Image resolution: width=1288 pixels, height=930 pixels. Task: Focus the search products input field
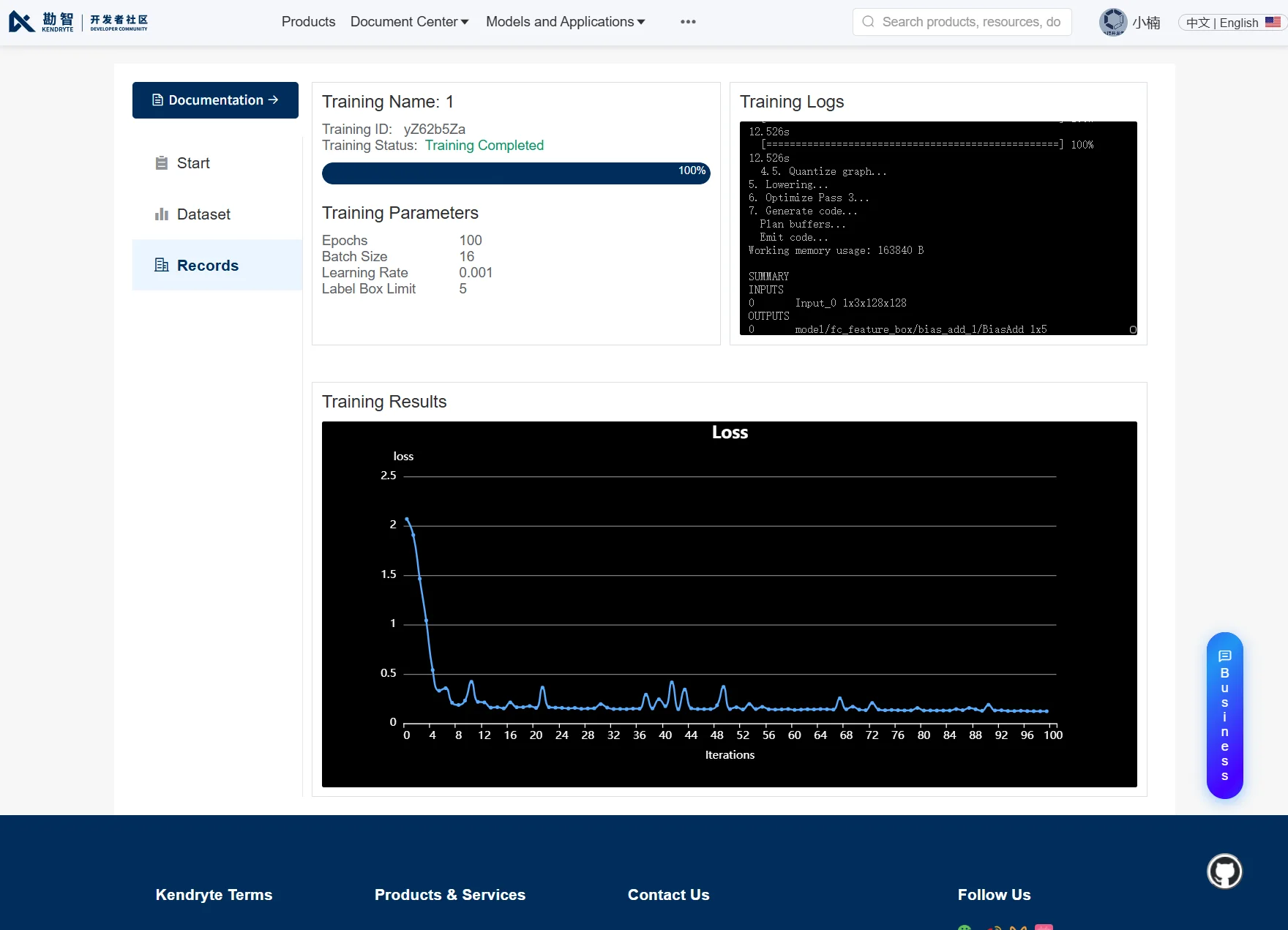click(x=962, y=22)
